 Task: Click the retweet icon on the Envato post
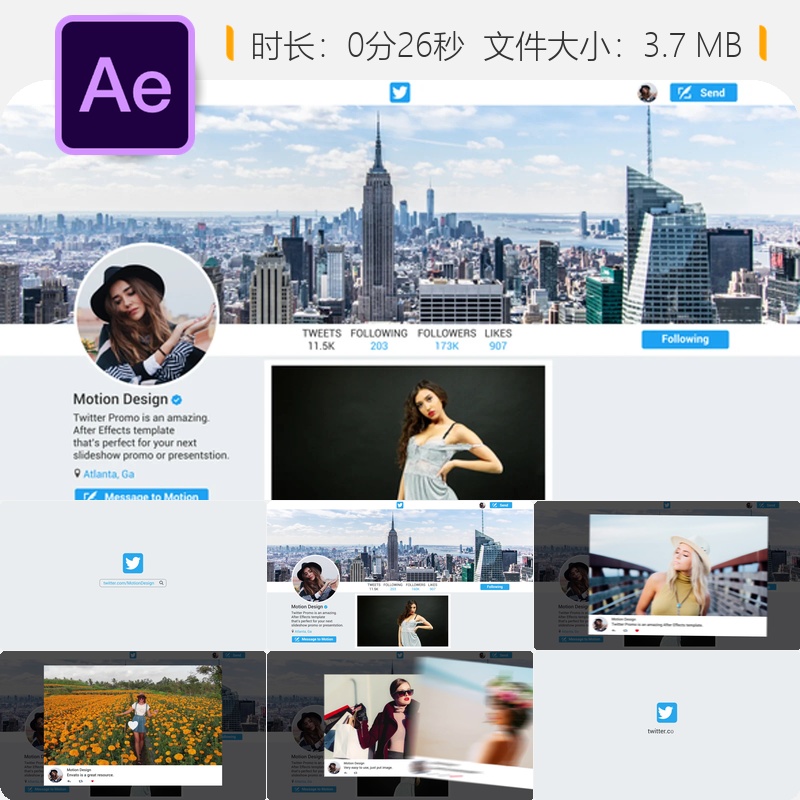click(80, 783)
